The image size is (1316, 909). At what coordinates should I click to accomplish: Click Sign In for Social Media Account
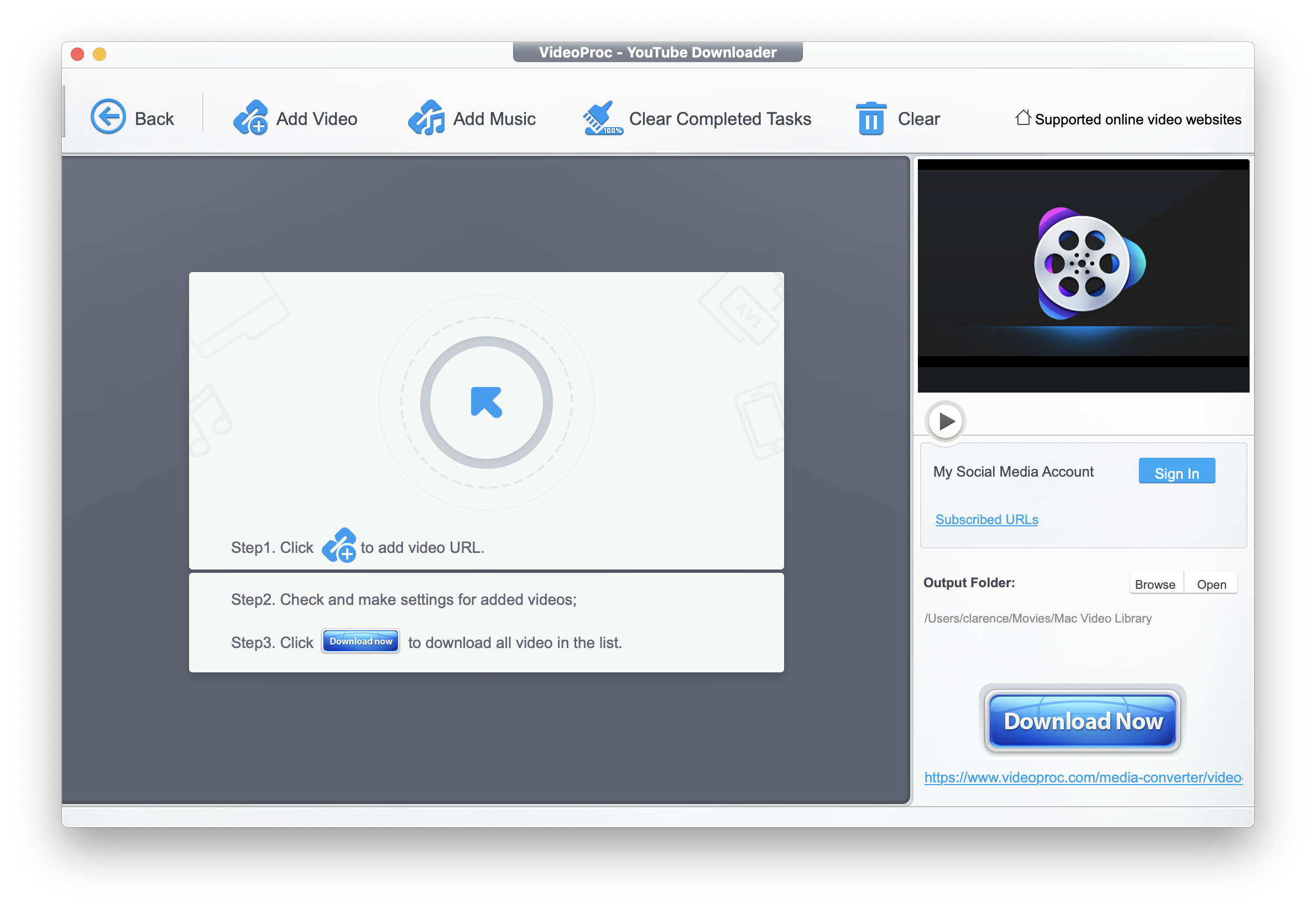tap(1176, 472)
